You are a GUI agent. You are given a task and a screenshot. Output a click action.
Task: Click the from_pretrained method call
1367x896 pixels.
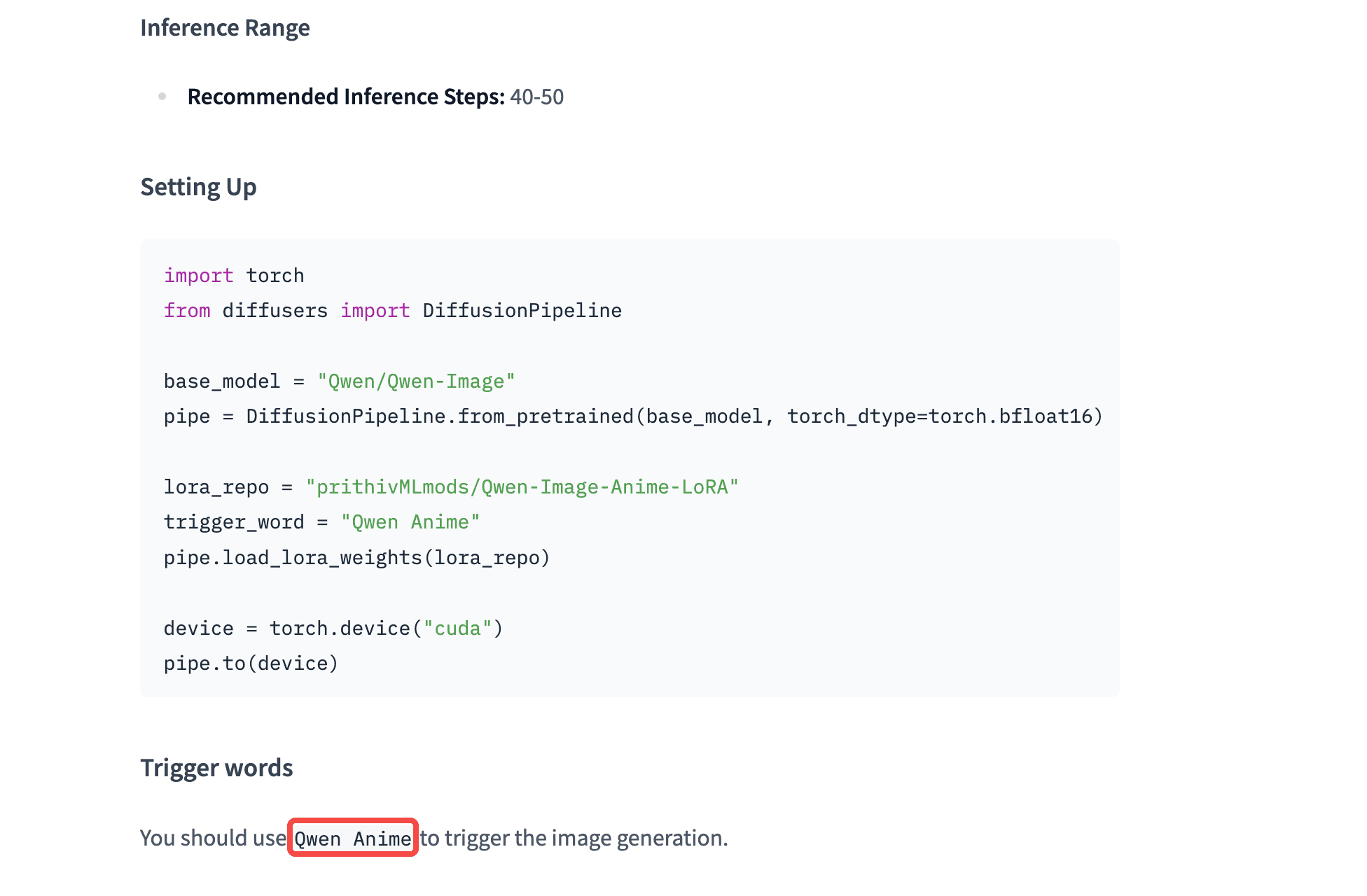coord(545,416)
